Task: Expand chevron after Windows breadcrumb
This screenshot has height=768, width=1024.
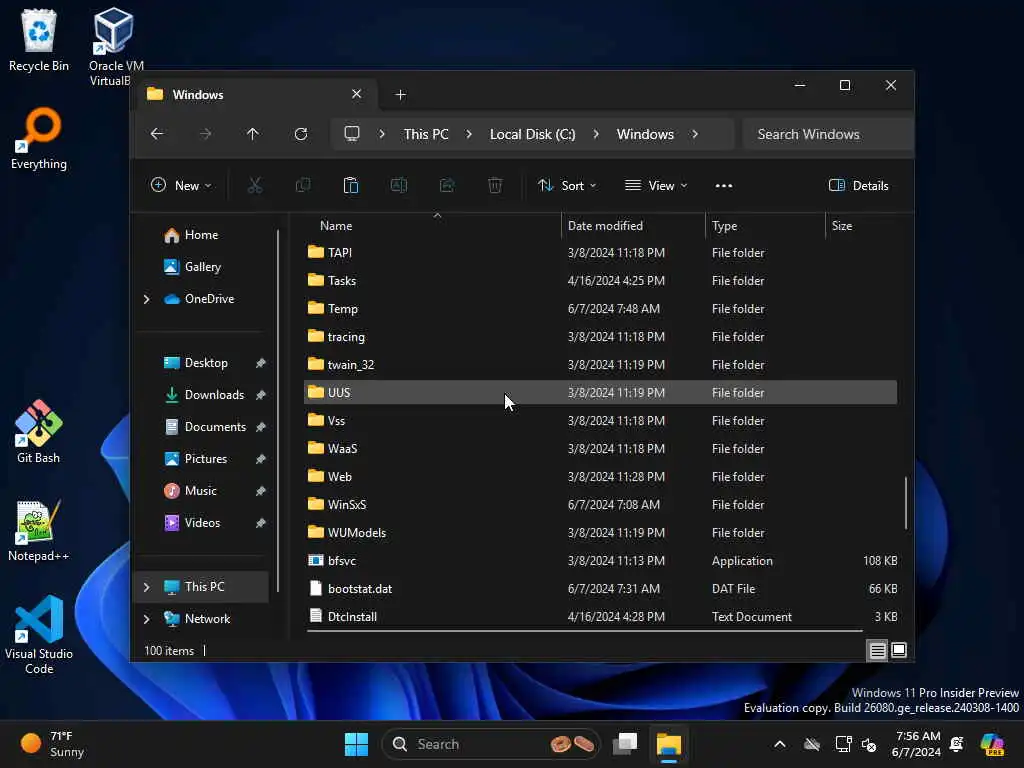Action: coord(695,134)
